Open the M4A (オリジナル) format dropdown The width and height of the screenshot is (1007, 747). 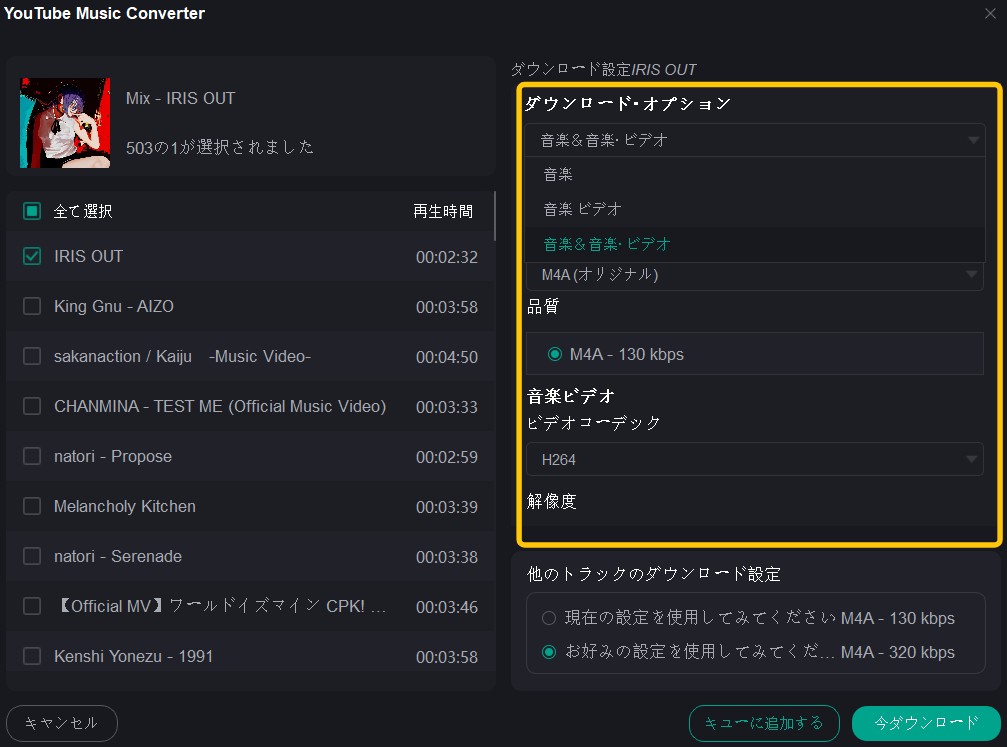(x=755, y=276)
